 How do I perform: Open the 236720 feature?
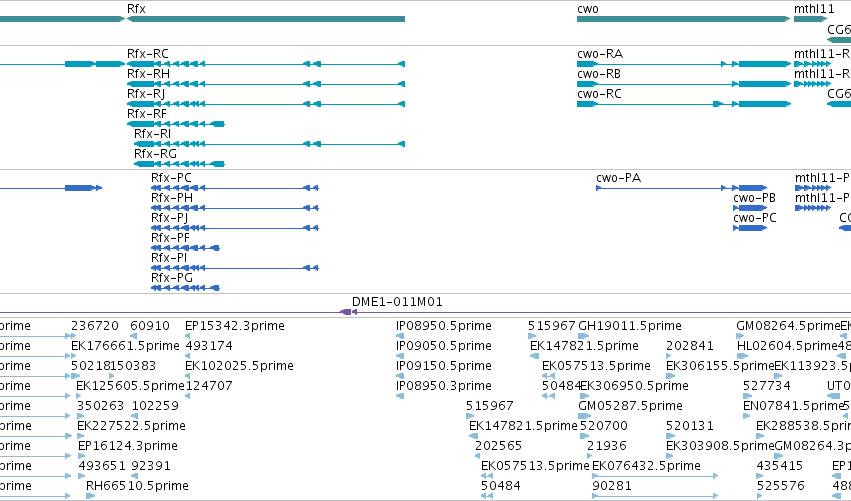tap(95, 326)
